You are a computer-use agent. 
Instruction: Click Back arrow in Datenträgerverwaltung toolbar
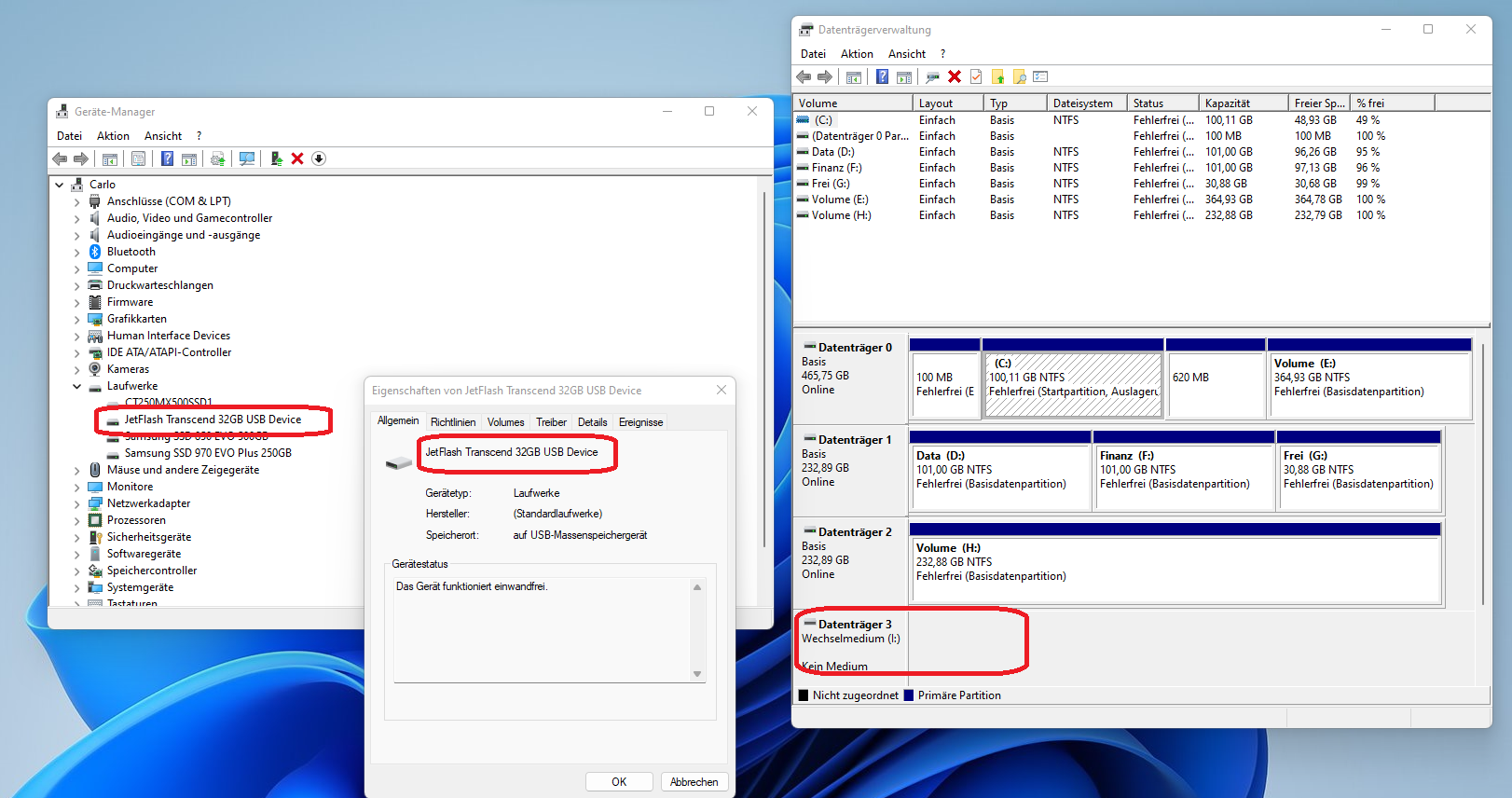point(804,76)
